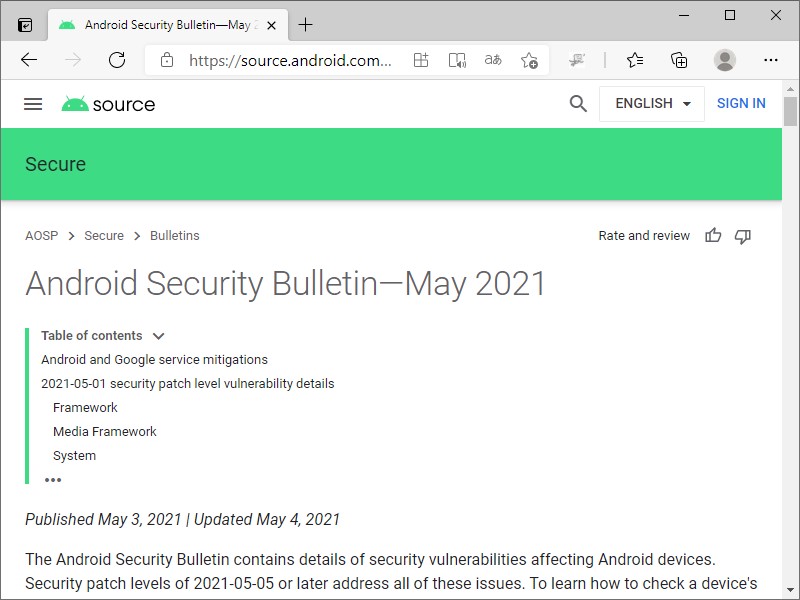Open browser Settings and more menu
The image size is (800, 600).
[x=770, y=60]
